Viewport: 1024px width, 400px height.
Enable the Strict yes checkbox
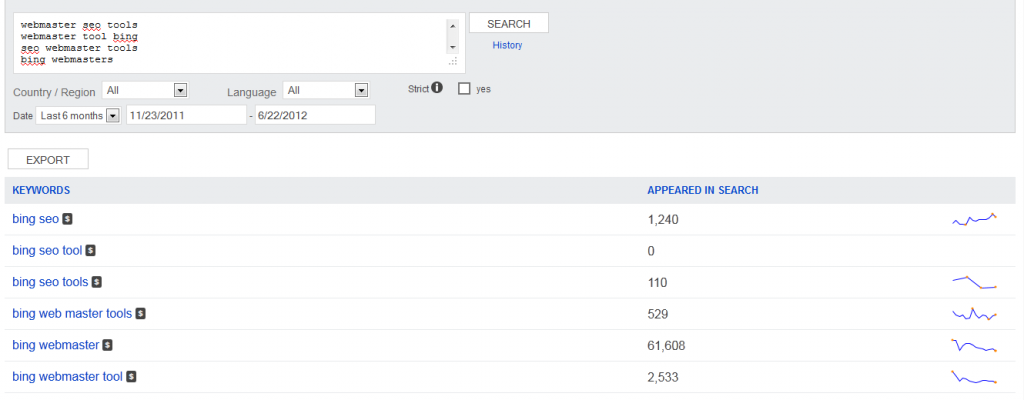464,89
